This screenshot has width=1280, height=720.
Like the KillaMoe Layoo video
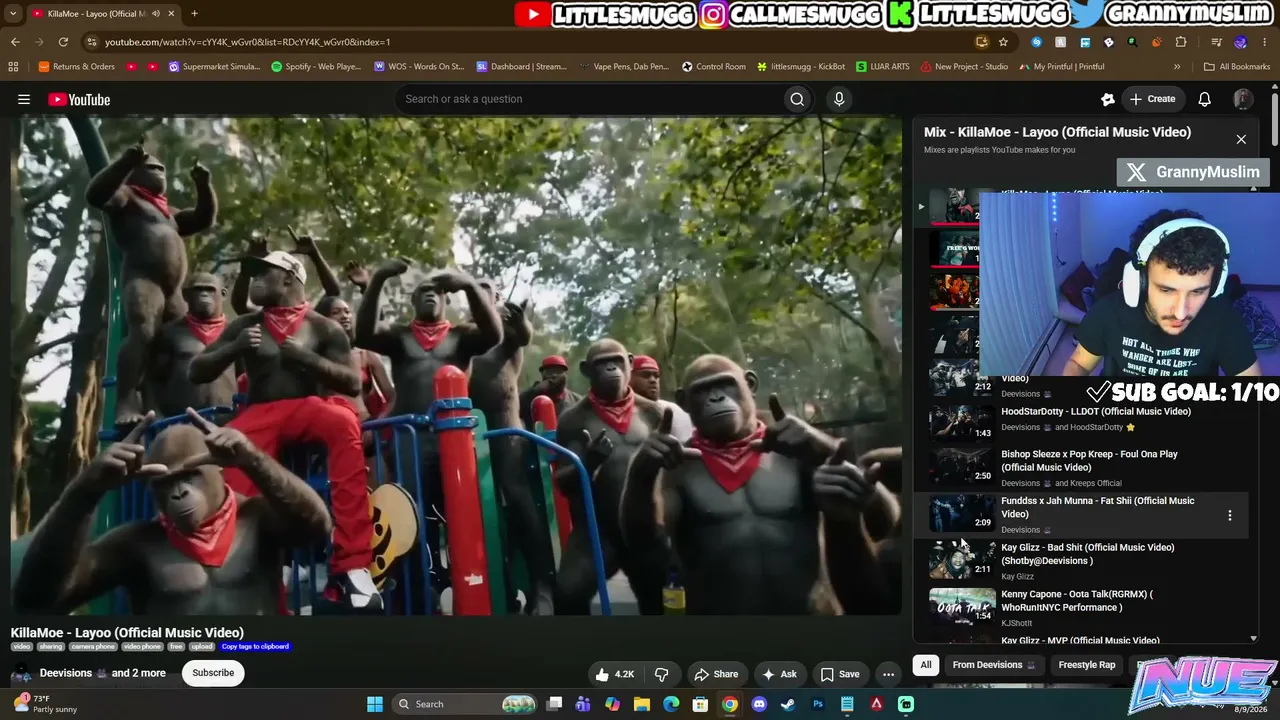pos(615,674)
